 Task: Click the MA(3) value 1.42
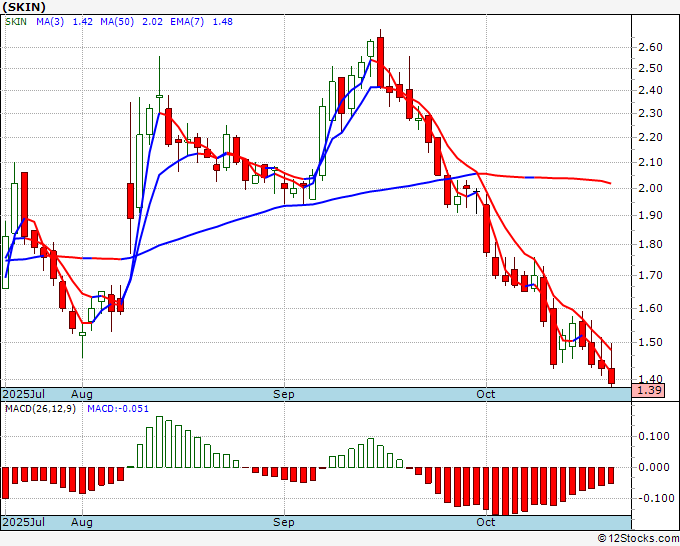(82, 22)
